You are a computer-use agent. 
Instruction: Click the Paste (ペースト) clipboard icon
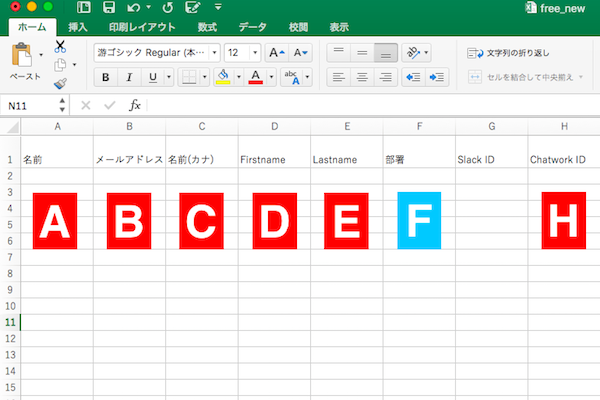pyautogui.click(x=22, y=57)
